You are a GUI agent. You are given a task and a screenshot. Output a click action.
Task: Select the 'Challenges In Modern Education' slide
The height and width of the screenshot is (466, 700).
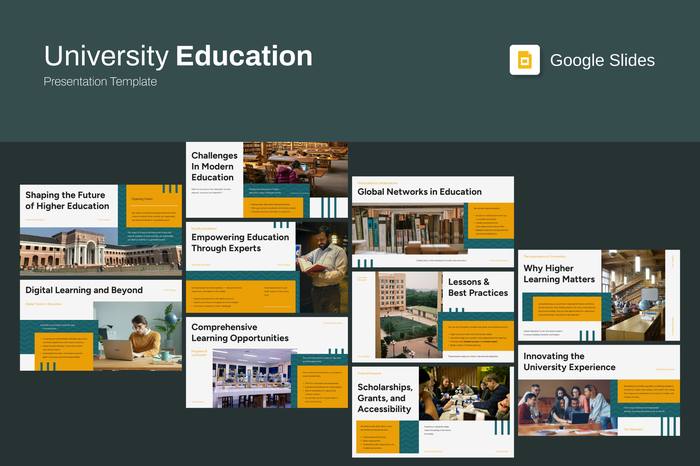[267, 180]
